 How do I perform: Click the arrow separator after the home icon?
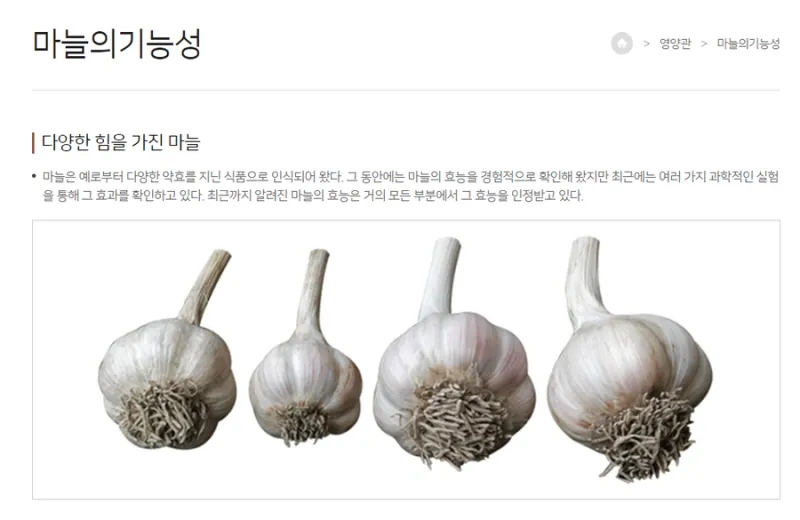coord(646,44)
